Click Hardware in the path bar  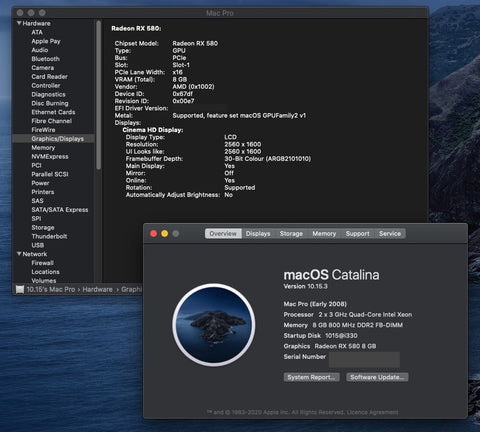coord(97,289)
